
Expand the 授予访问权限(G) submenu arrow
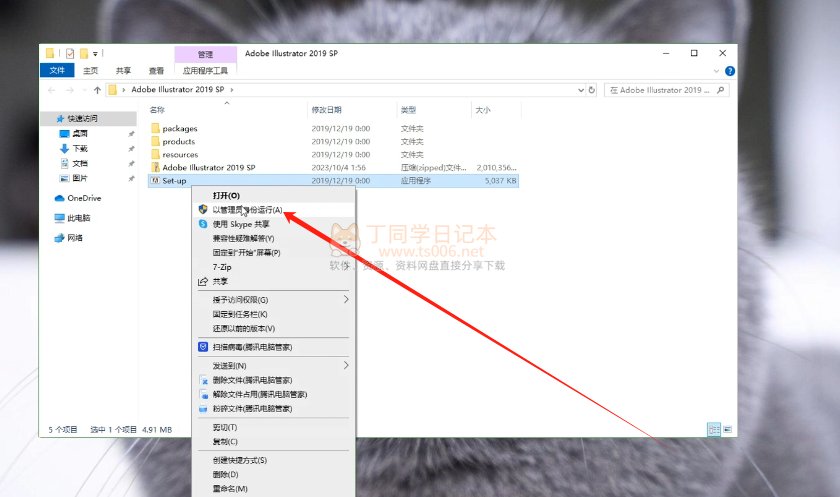(x=346, y=299)
